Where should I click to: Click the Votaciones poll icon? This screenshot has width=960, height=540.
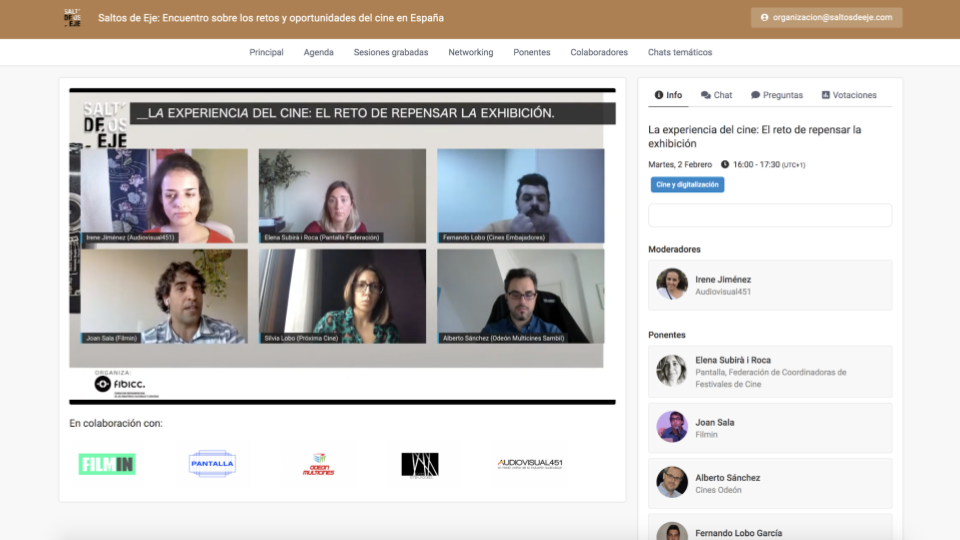[825, 95]
